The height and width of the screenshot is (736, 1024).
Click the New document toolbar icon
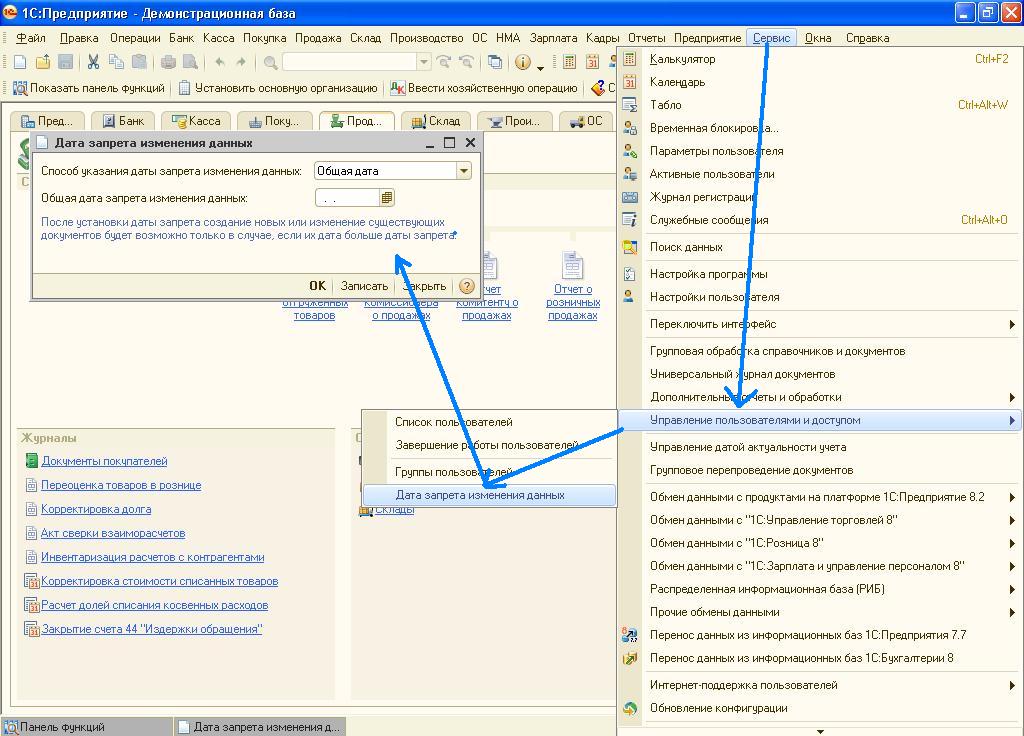point(20,62)
